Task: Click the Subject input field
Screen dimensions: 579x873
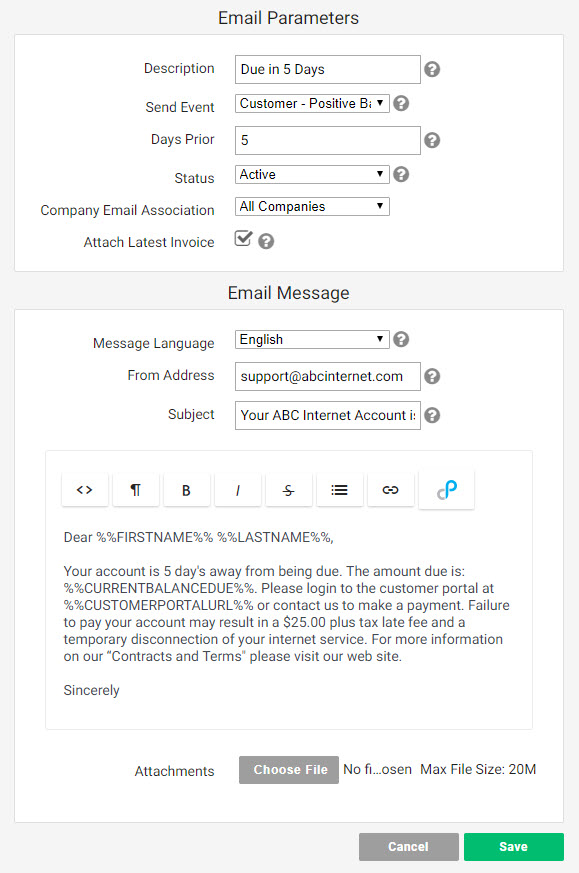Action: tap(327, 415)
